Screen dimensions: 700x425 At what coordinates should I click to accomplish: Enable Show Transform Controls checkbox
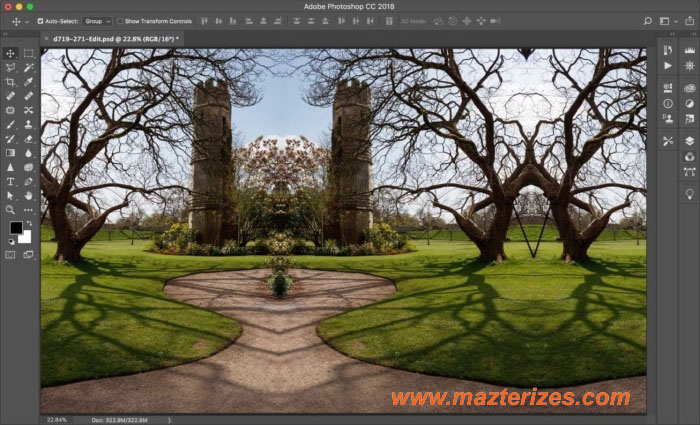[x=120, y=21]
